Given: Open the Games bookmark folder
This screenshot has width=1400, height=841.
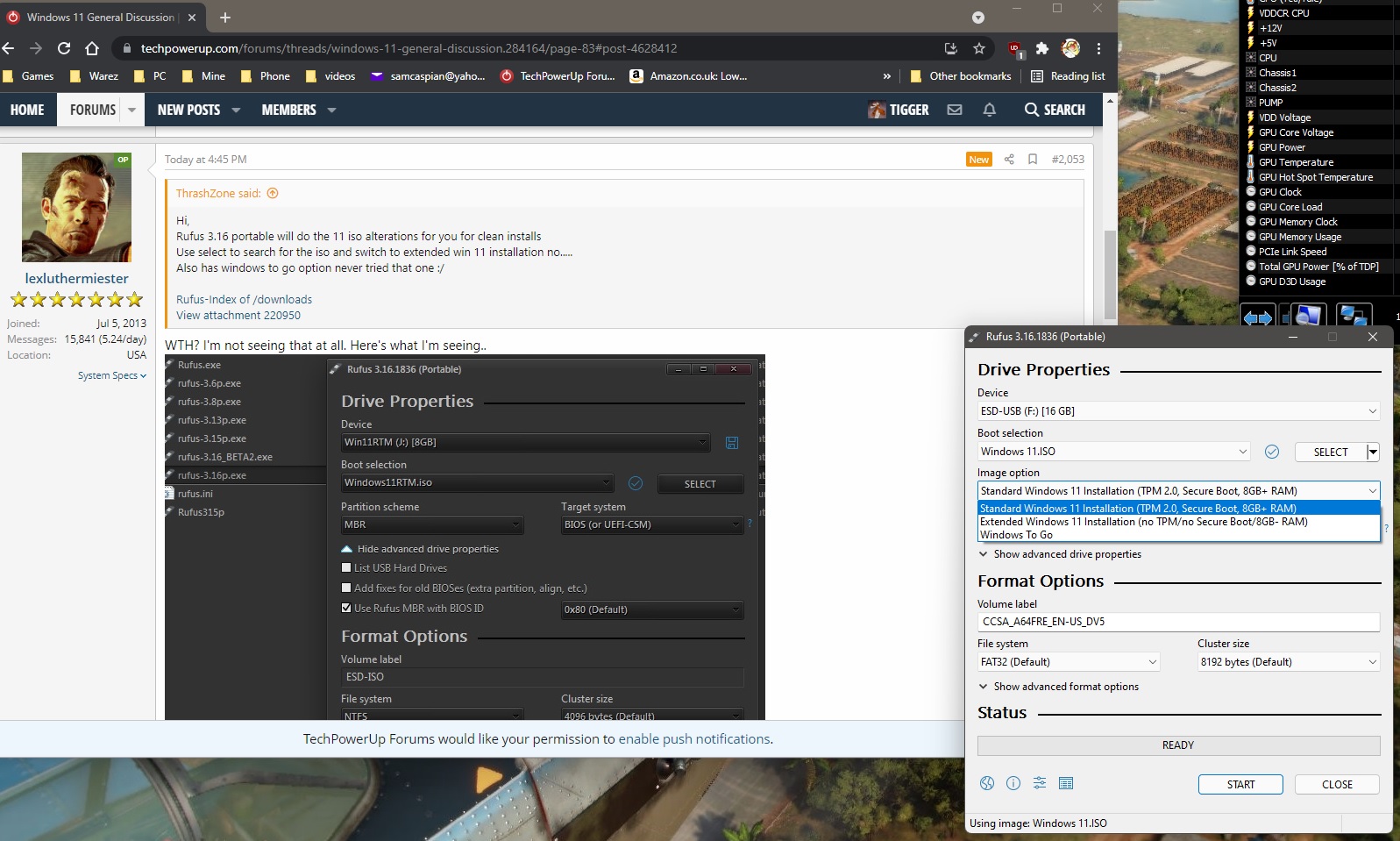Looking at the screenshot, I should (x=28, y=76).
